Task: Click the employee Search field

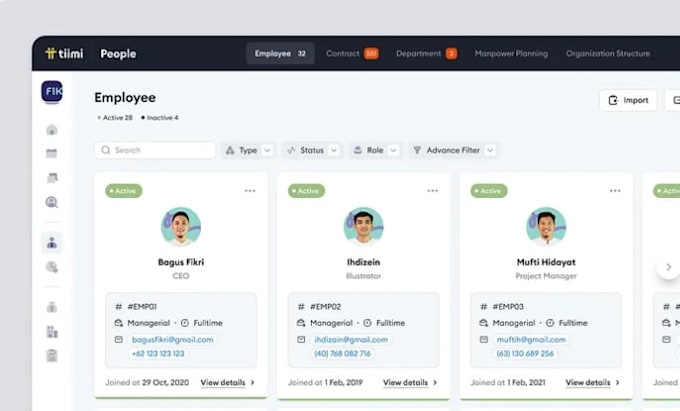Action: pyautogui.click(x=155, y=150)
